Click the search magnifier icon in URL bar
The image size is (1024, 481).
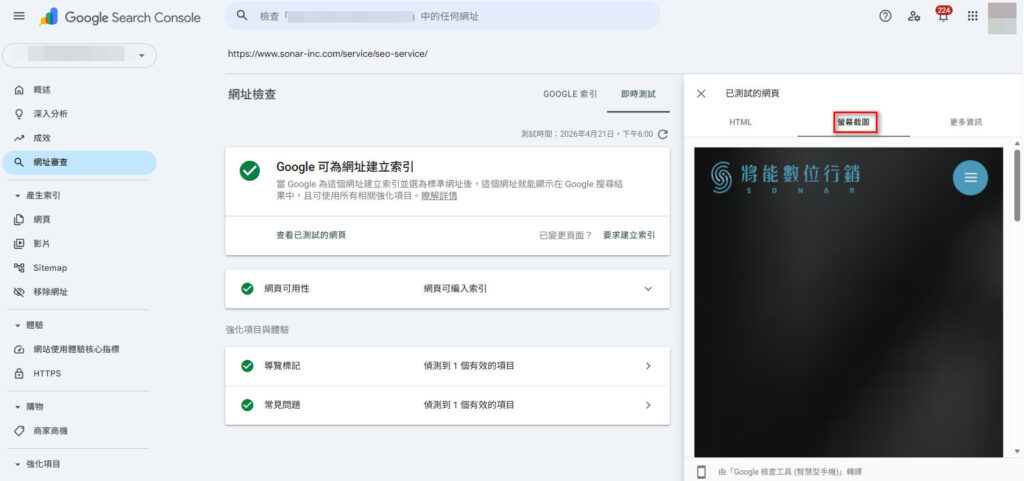(242, 16)
